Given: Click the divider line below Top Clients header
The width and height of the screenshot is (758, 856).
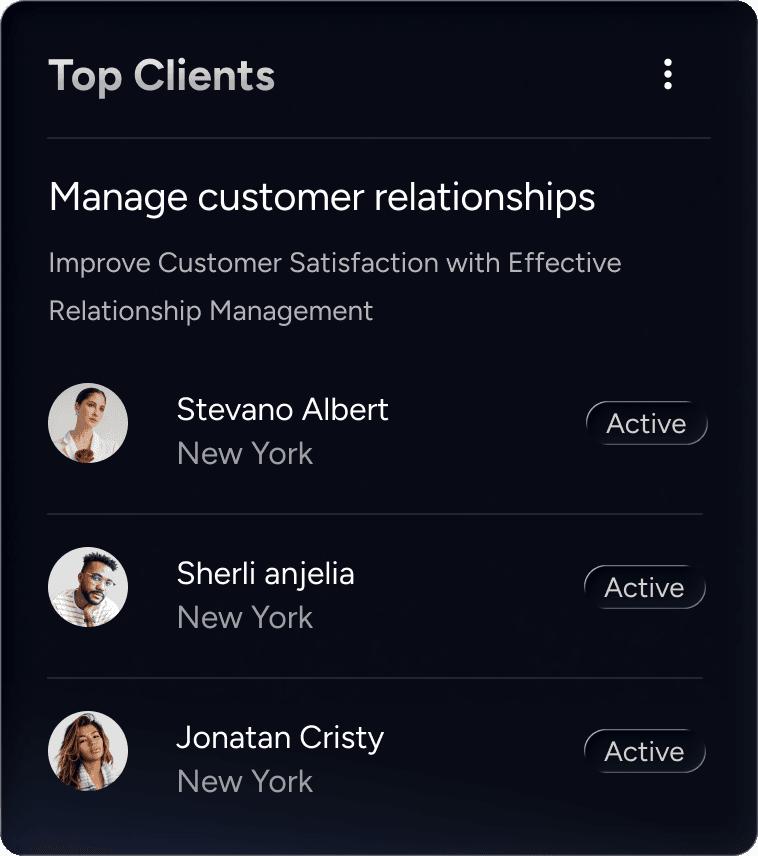Looking at the screenshot, I should tap(378, 137).
